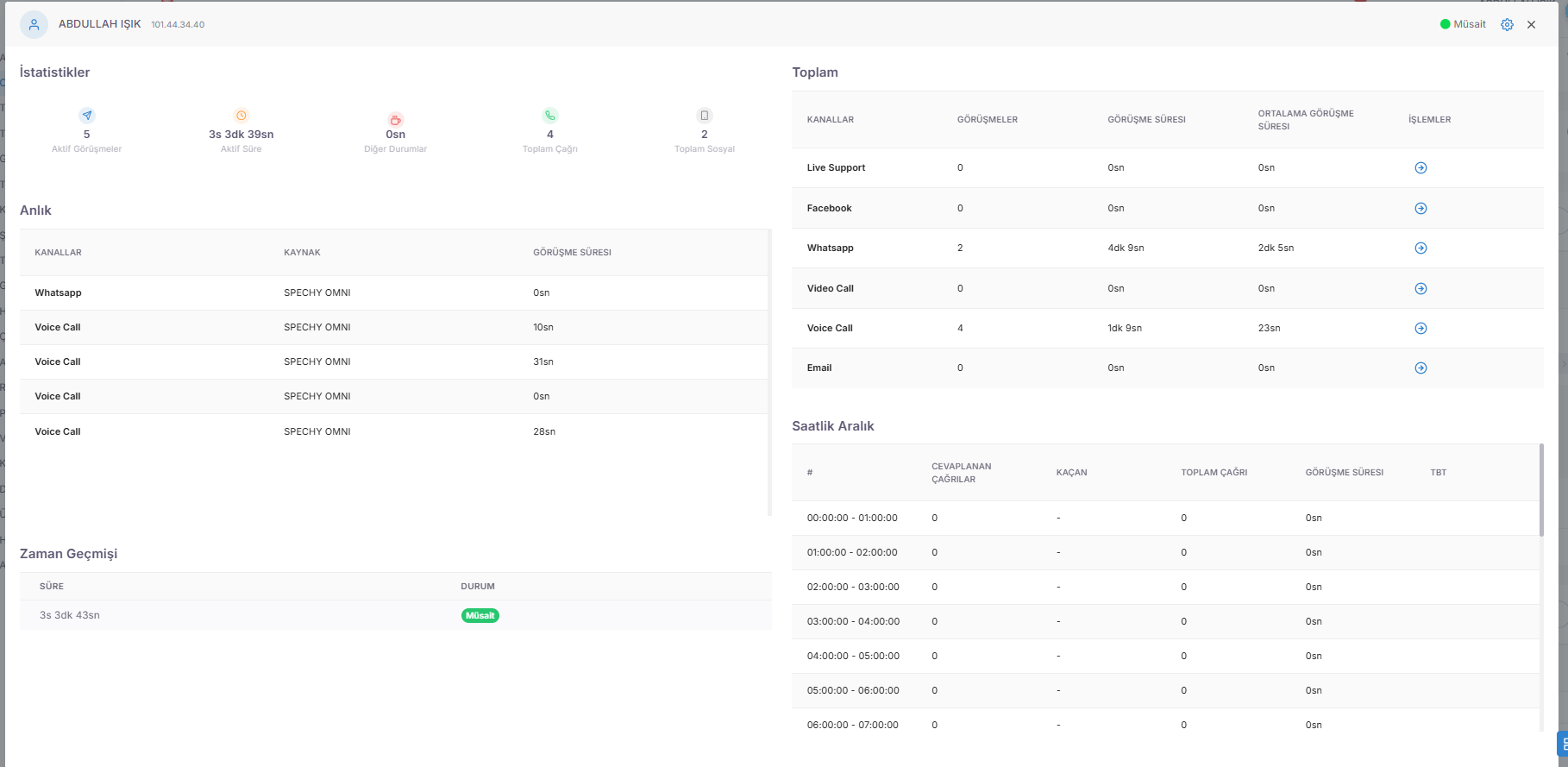The width and height of the screenshot is (1568, 767).
Task: Open Whatsapp row action arrow in Toplam
Action: tap(1421, 248)
